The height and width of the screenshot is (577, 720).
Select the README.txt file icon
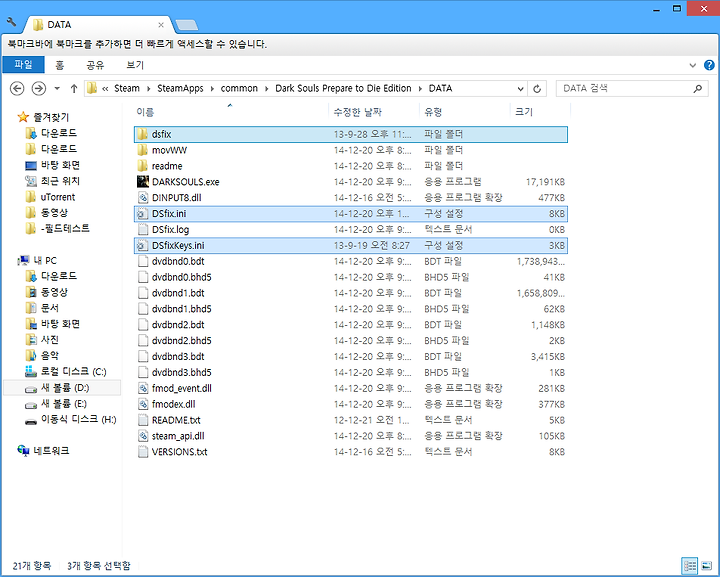click(143, 420)
